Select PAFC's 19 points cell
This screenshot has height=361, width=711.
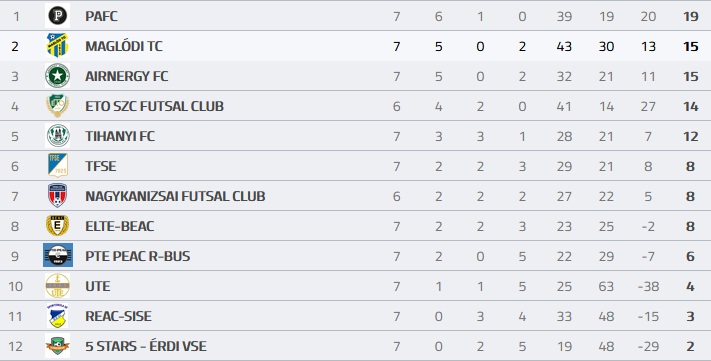690,16
